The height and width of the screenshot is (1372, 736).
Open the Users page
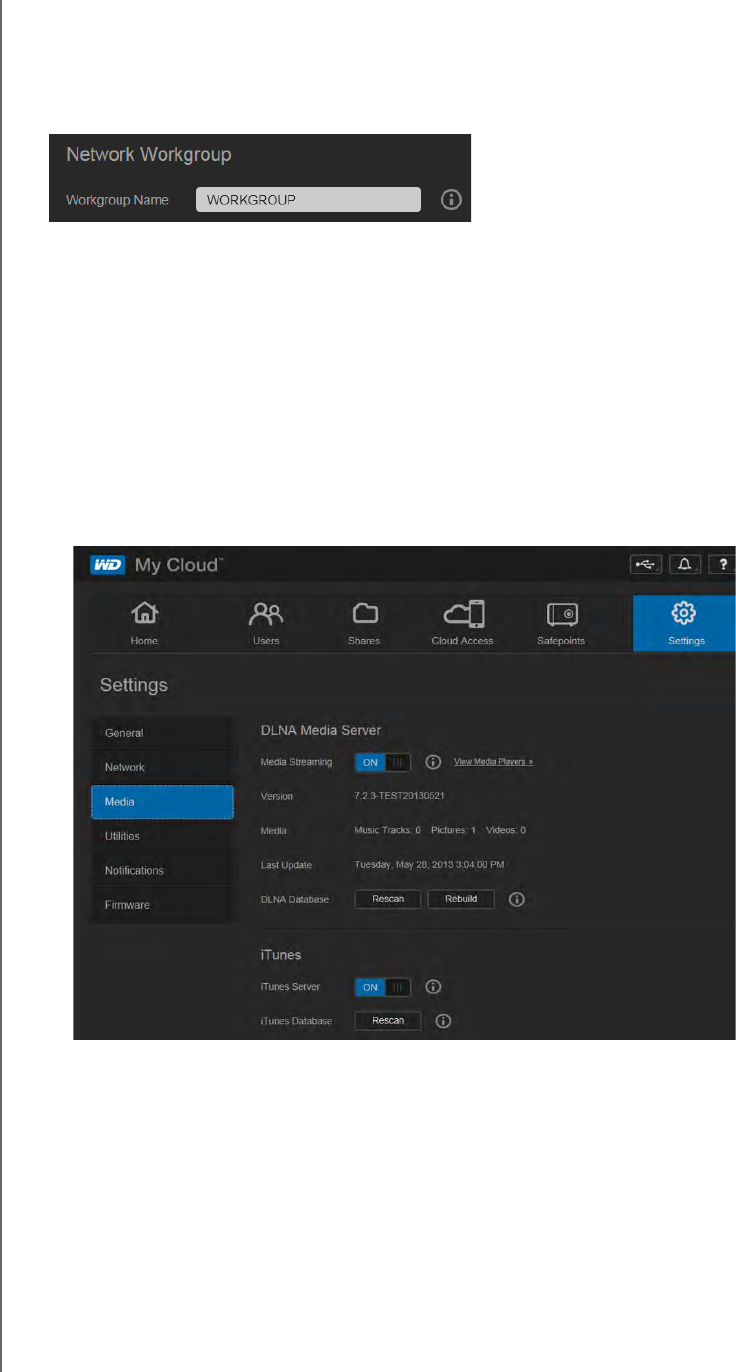click(265, 624)
